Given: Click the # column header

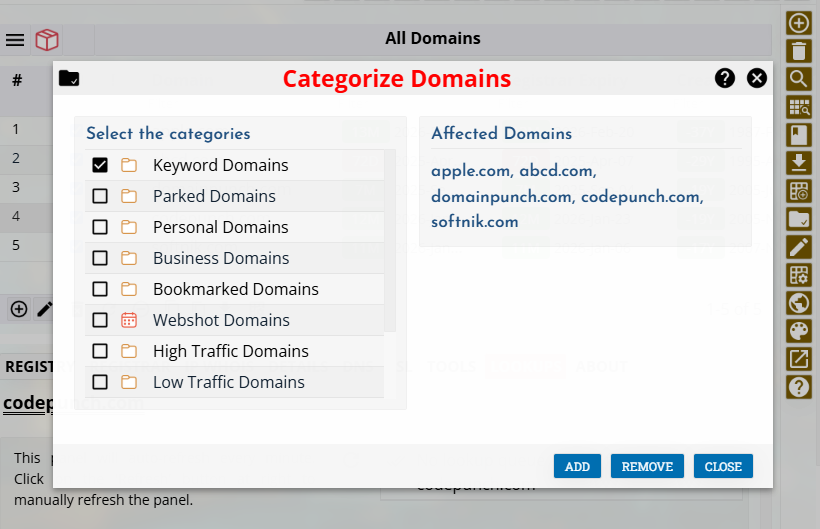Looking at the screenshot, I should click(x=17, y=80).
